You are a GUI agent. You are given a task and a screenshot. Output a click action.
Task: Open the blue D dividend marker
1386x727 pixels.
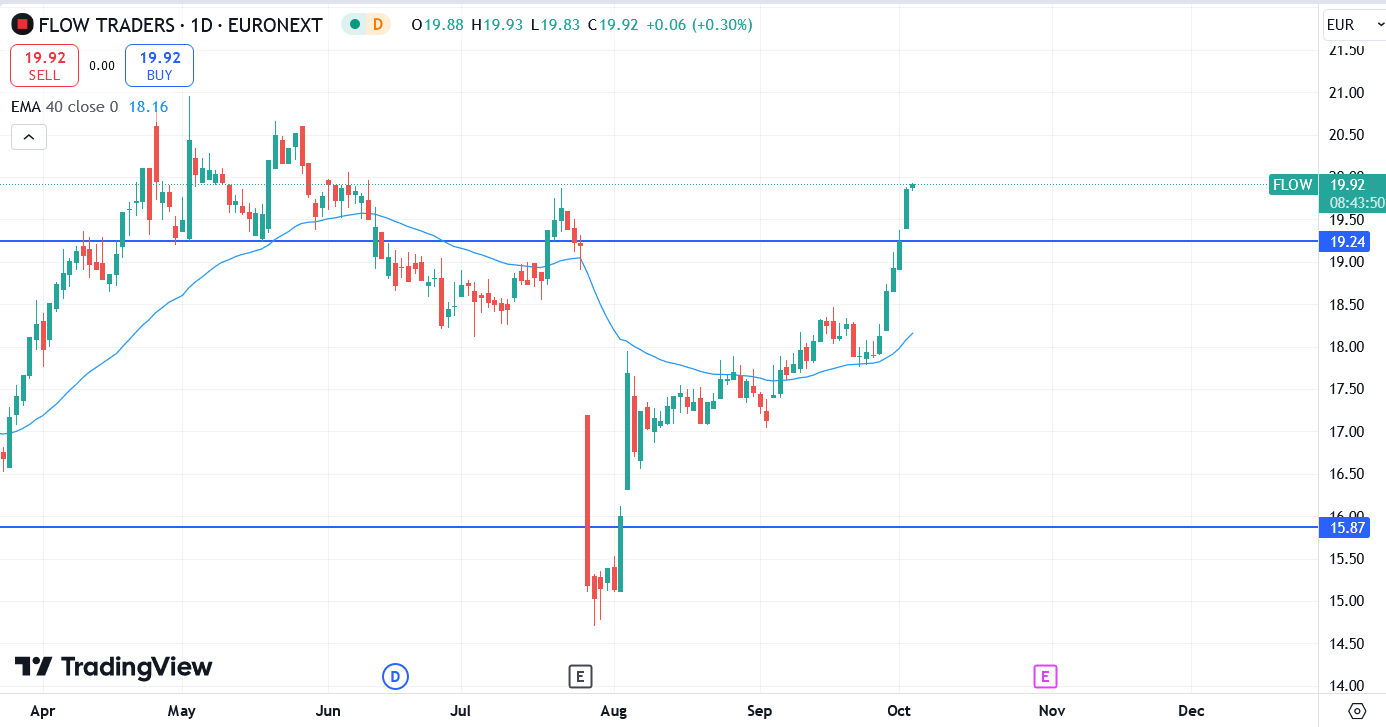[x=395, y=677]
